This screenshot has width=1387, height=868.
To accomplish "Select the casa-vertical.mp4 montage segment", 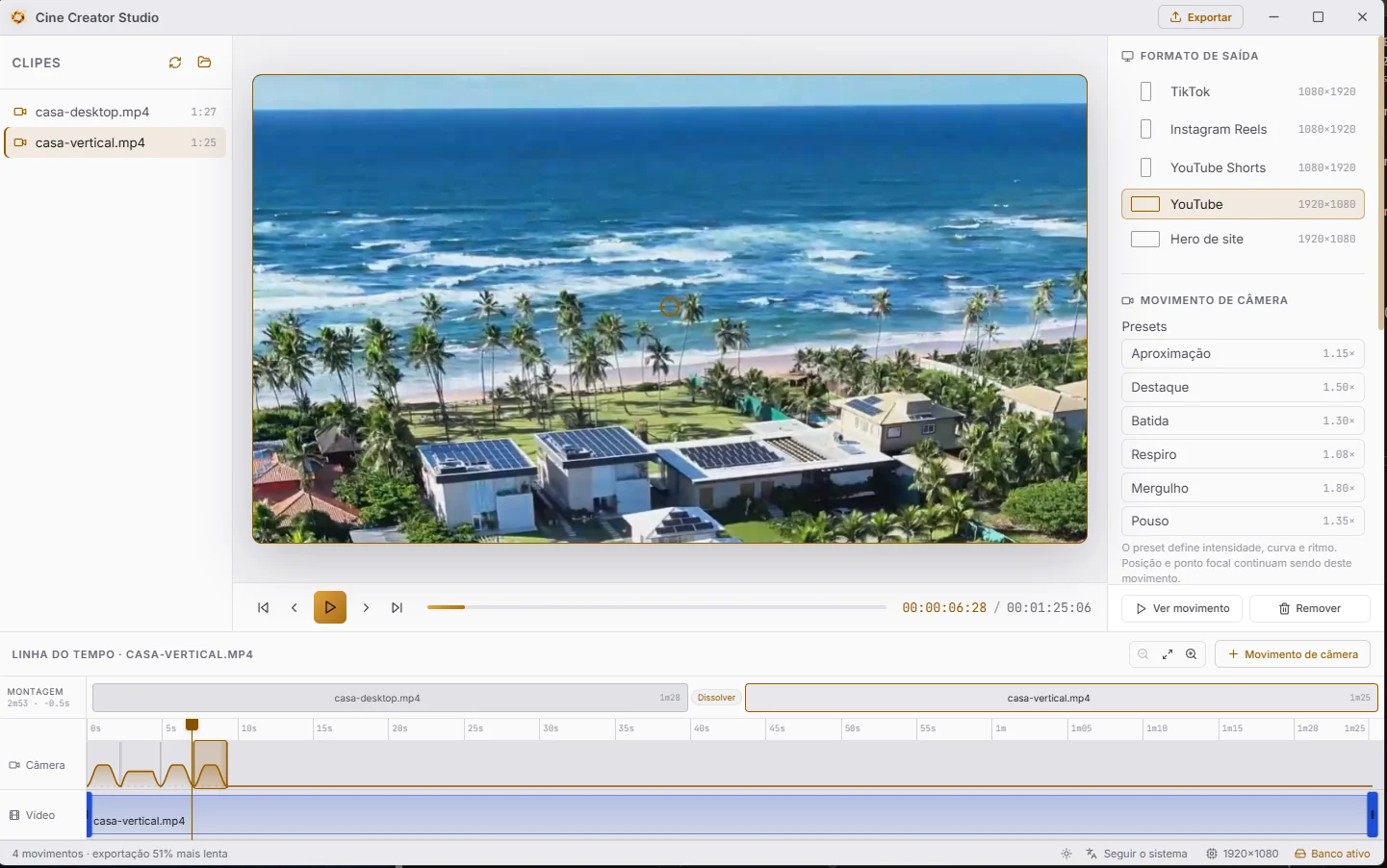I will point(1062,698).
